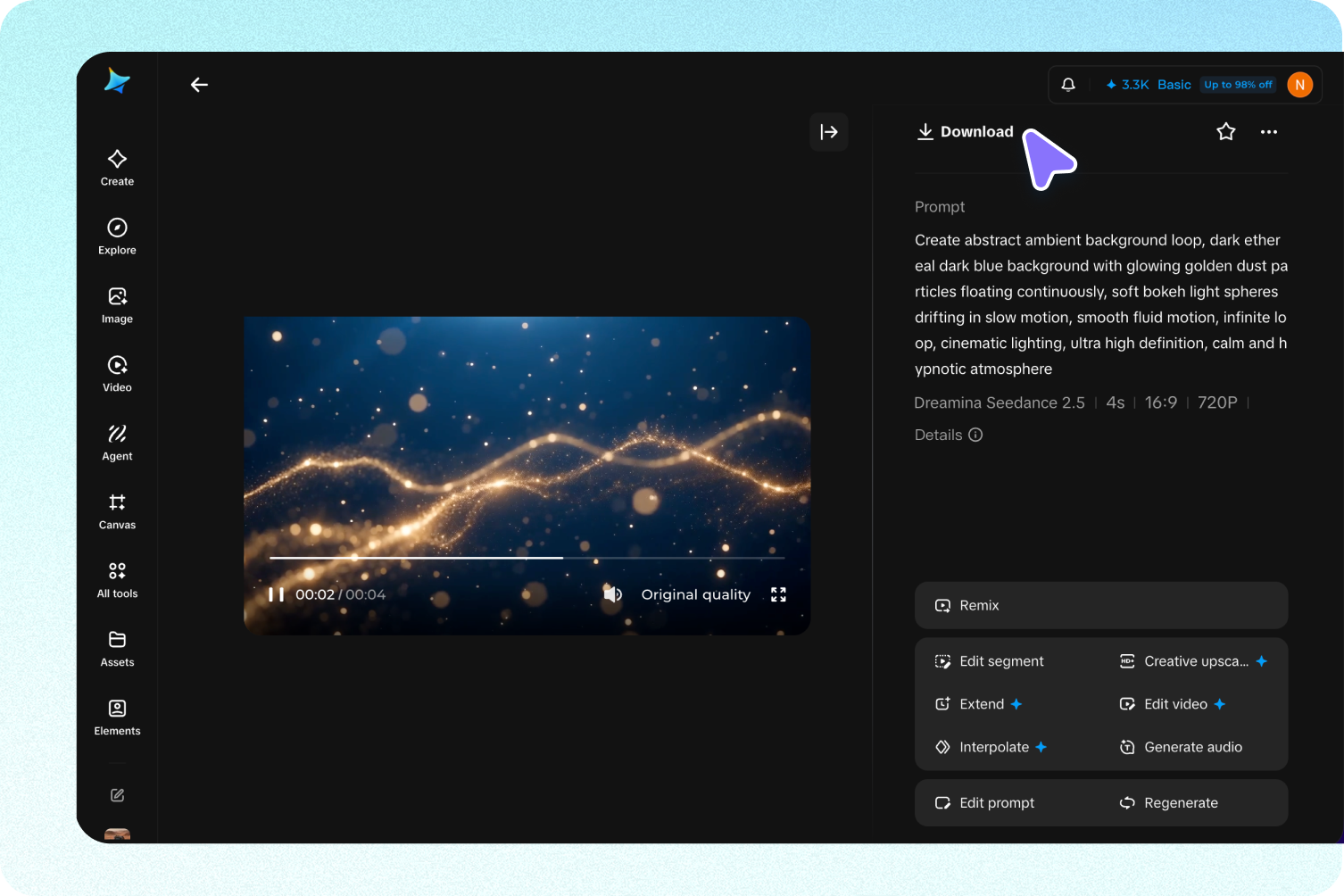Mute the video with the speaker icon
Image resolution: width=1344 pixels, height=896 pixels.
coord(612,594)
